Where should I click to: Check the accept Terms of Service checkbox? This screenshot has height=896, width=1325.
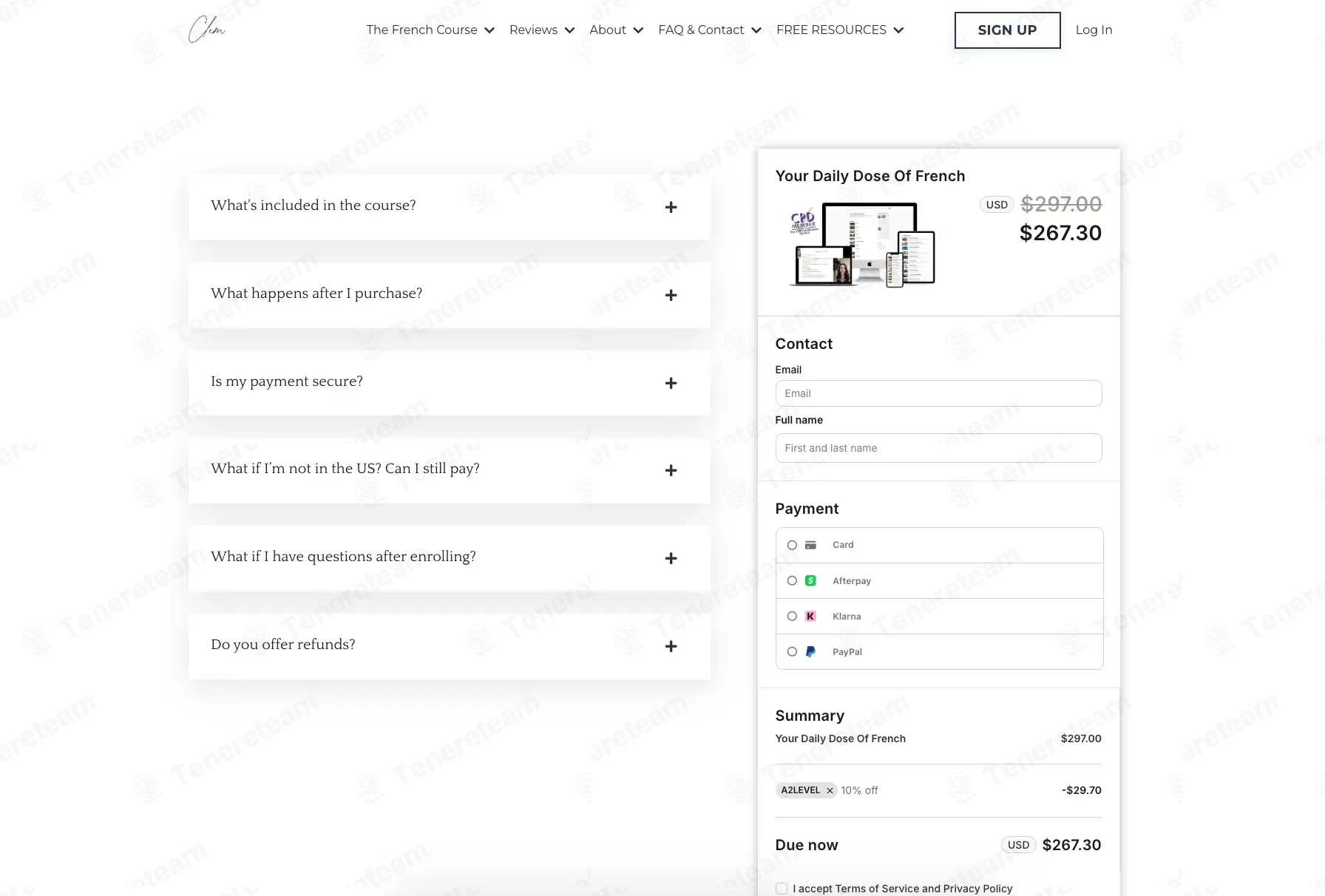[x=782, y=889]
